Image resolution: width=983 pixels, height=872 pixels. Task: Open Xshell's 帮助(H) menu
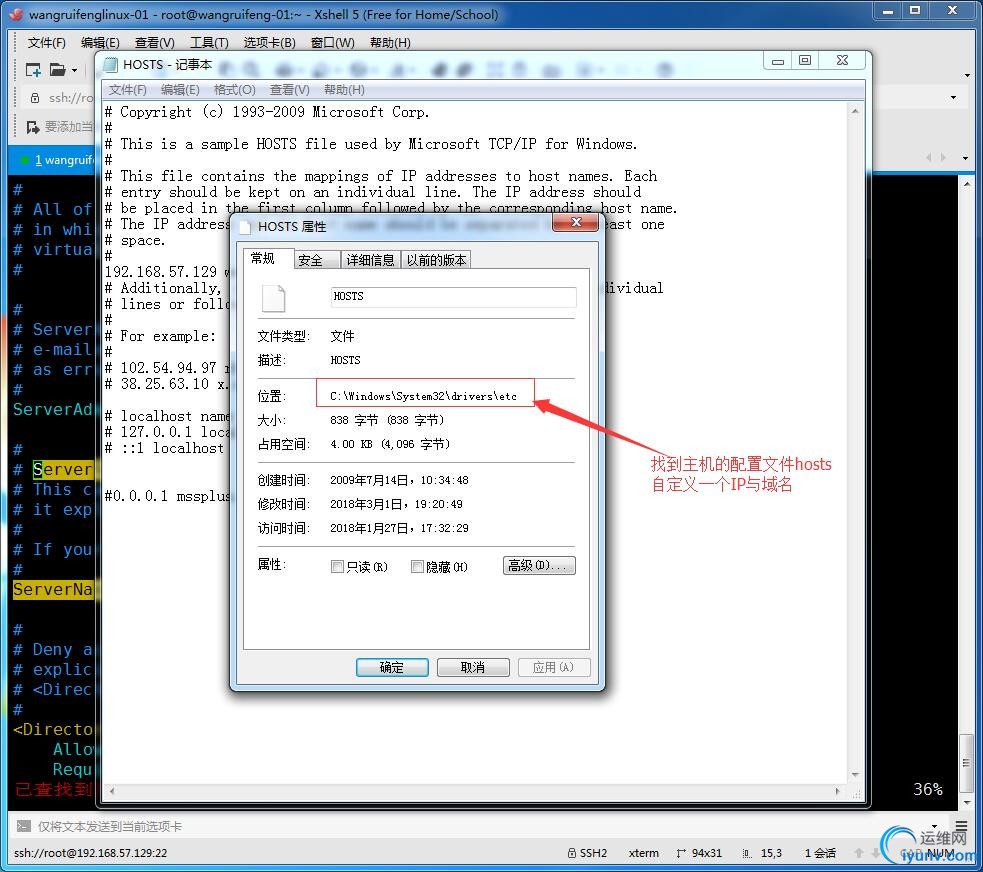click(390, 43)
